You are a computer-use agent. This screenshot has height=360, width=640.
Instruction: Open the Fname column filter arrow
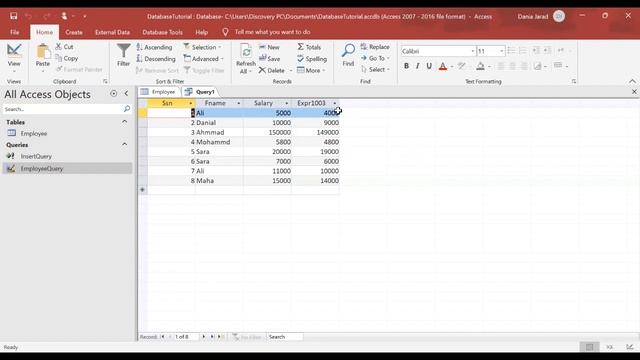(238, 103)
